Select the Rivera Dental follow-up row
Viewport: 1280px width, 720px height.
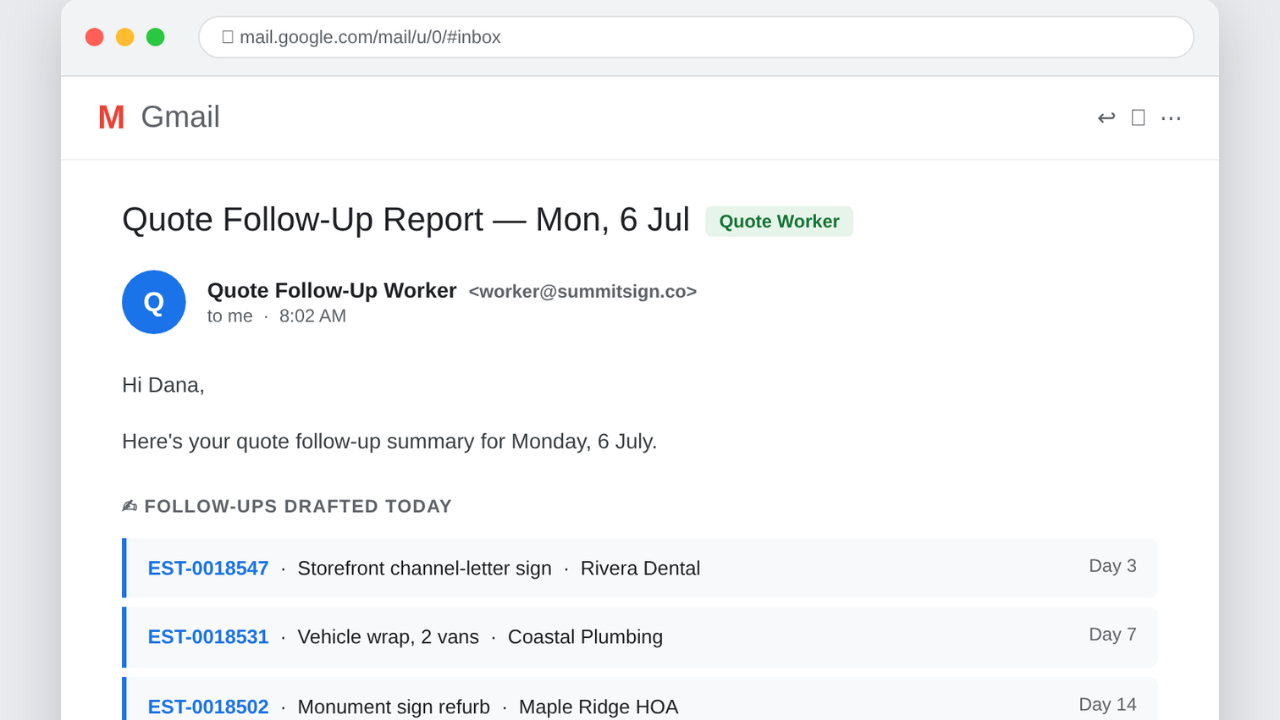click(x=640, y=568)
